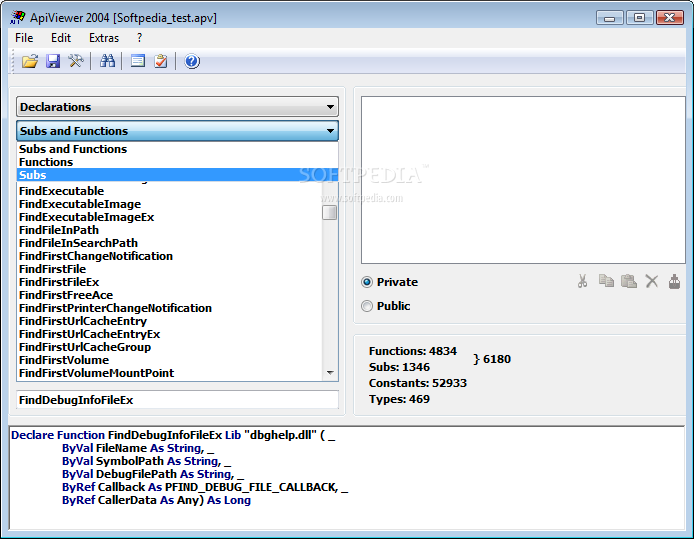Click the ByRef Callback code line

pos(205,487)
